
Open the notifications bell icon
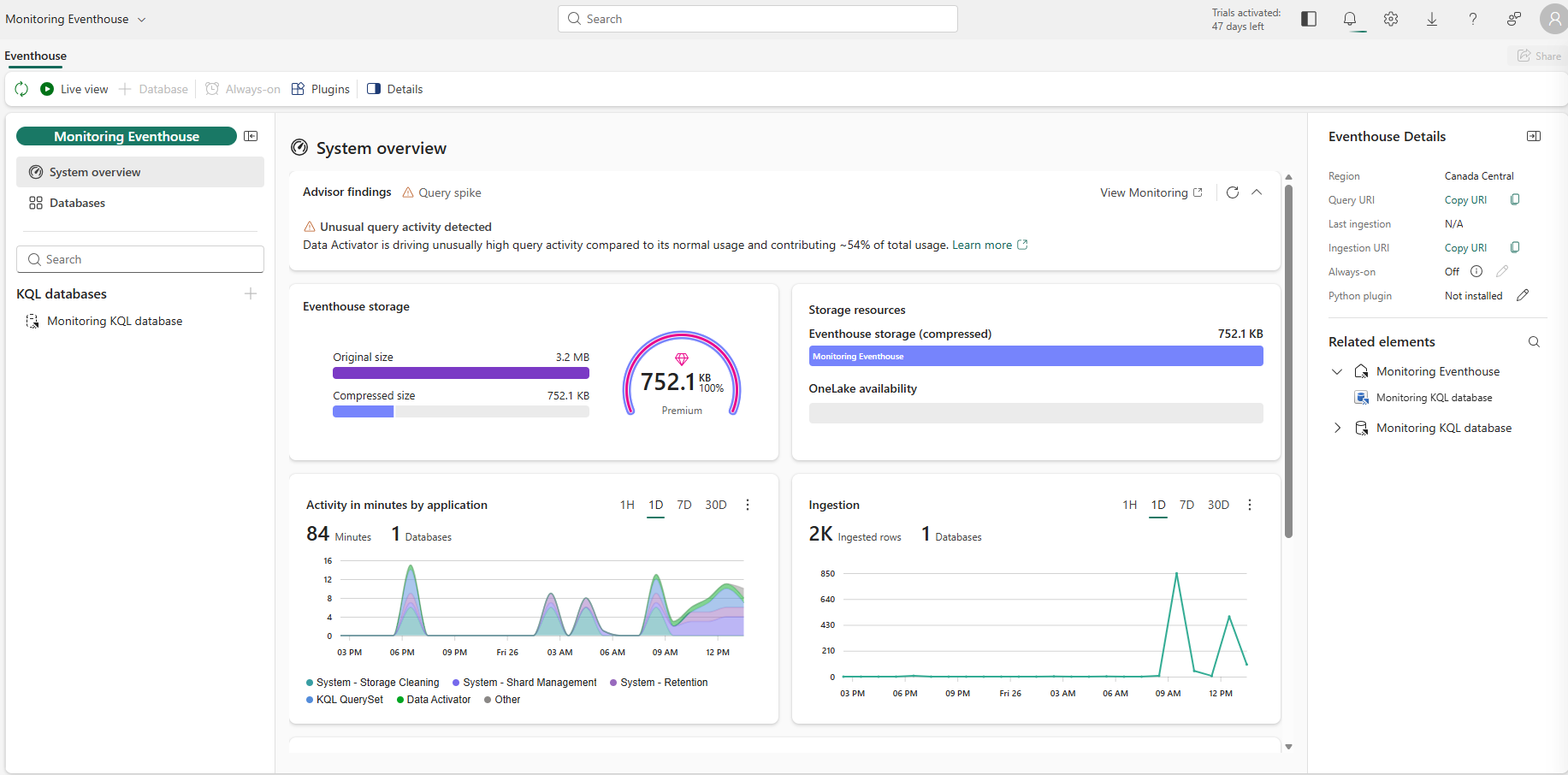pos(1350,19)
